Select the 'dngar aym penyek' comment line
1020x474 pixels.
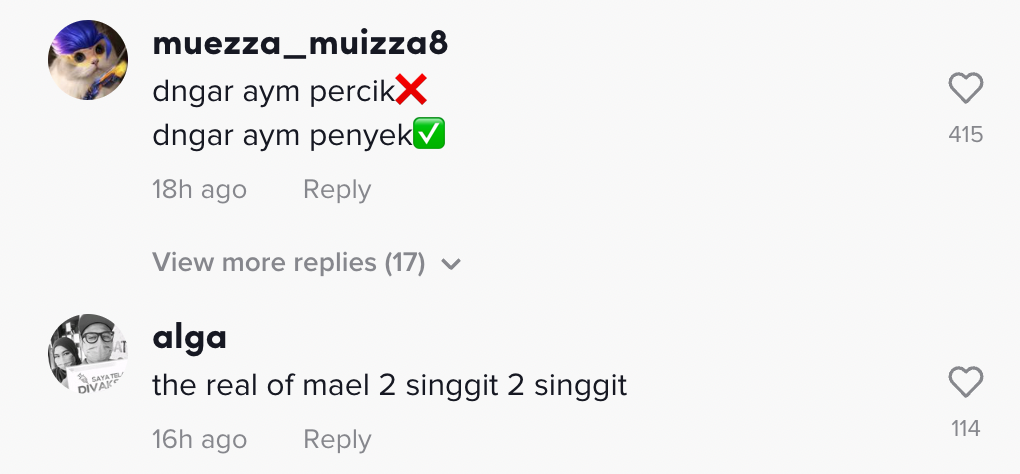[x=282, y=136]
